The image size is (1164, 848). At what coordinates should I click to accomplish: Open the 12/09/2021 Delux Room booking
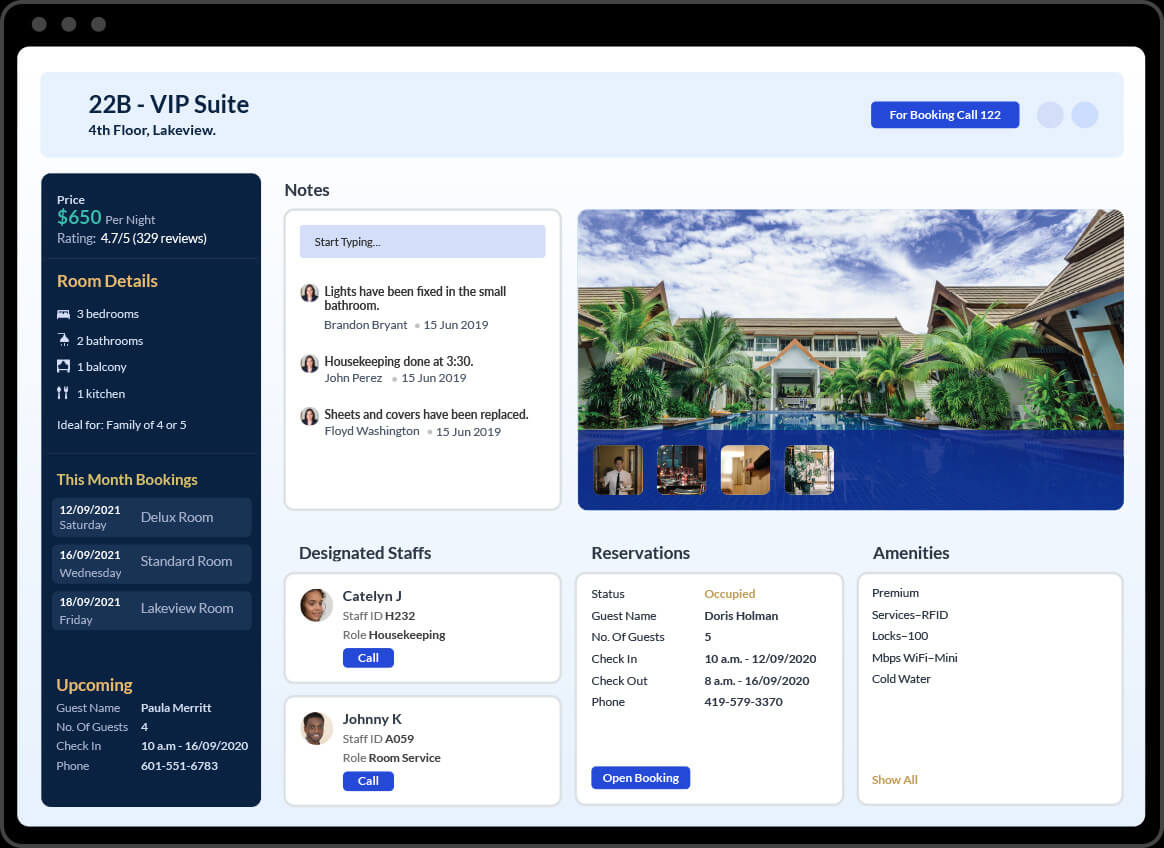152,517
